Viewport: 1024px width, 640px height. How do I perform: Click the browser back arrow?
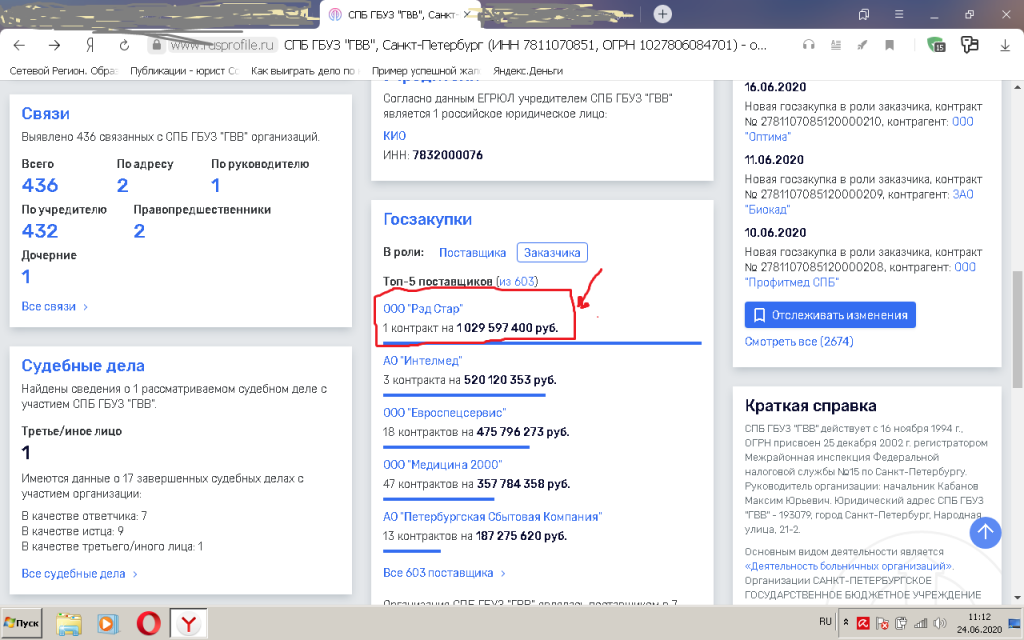pyautogui.click(x=20, y=45)
